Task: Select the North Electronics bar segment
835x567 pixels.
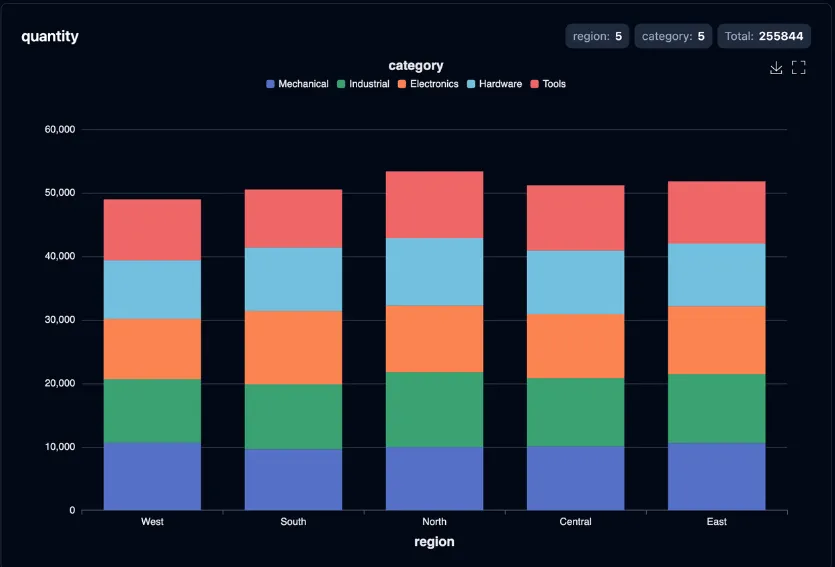Action: (435, 339)
